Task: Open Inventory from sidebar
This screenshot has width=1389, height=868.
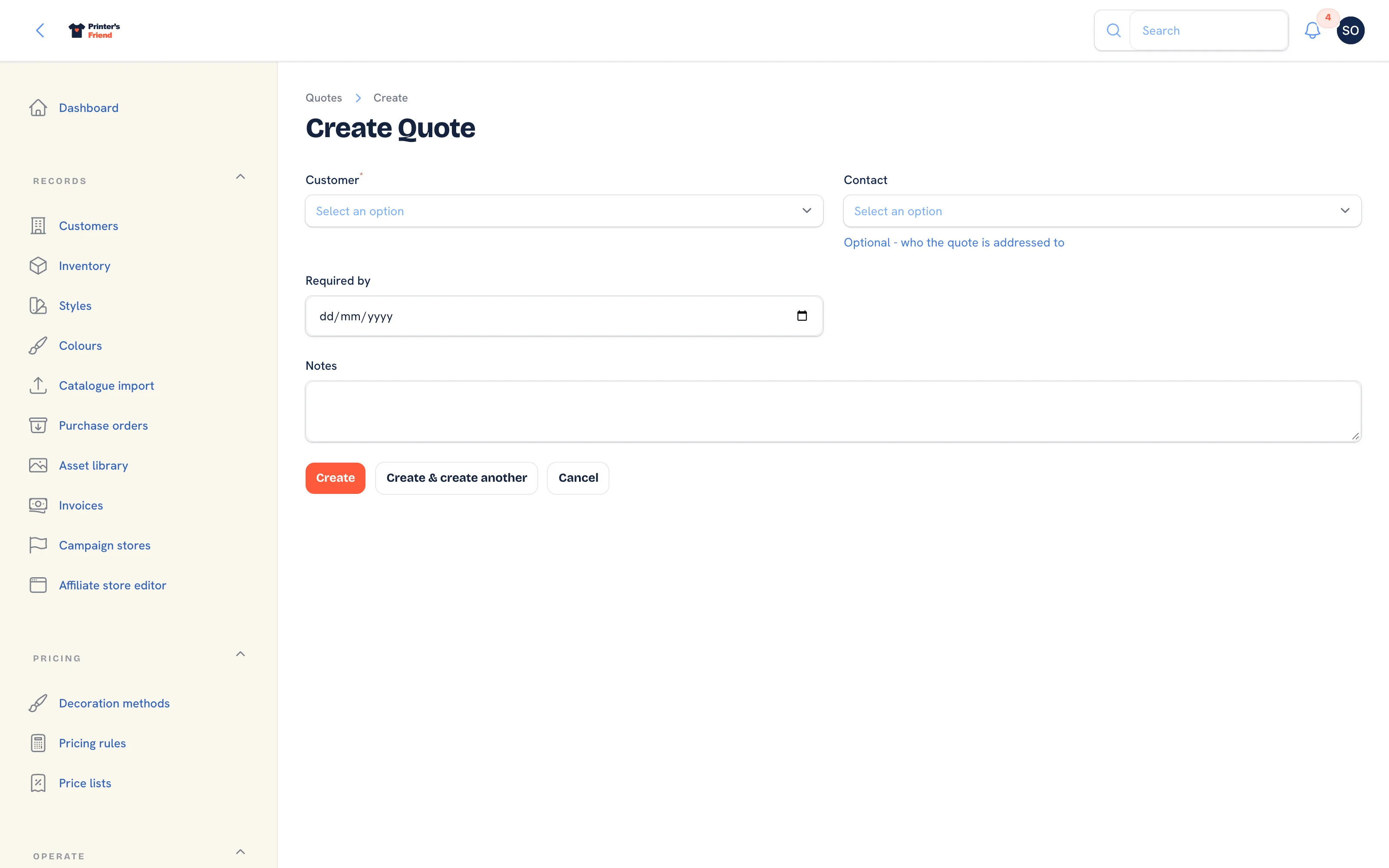Action: [84, 266]
